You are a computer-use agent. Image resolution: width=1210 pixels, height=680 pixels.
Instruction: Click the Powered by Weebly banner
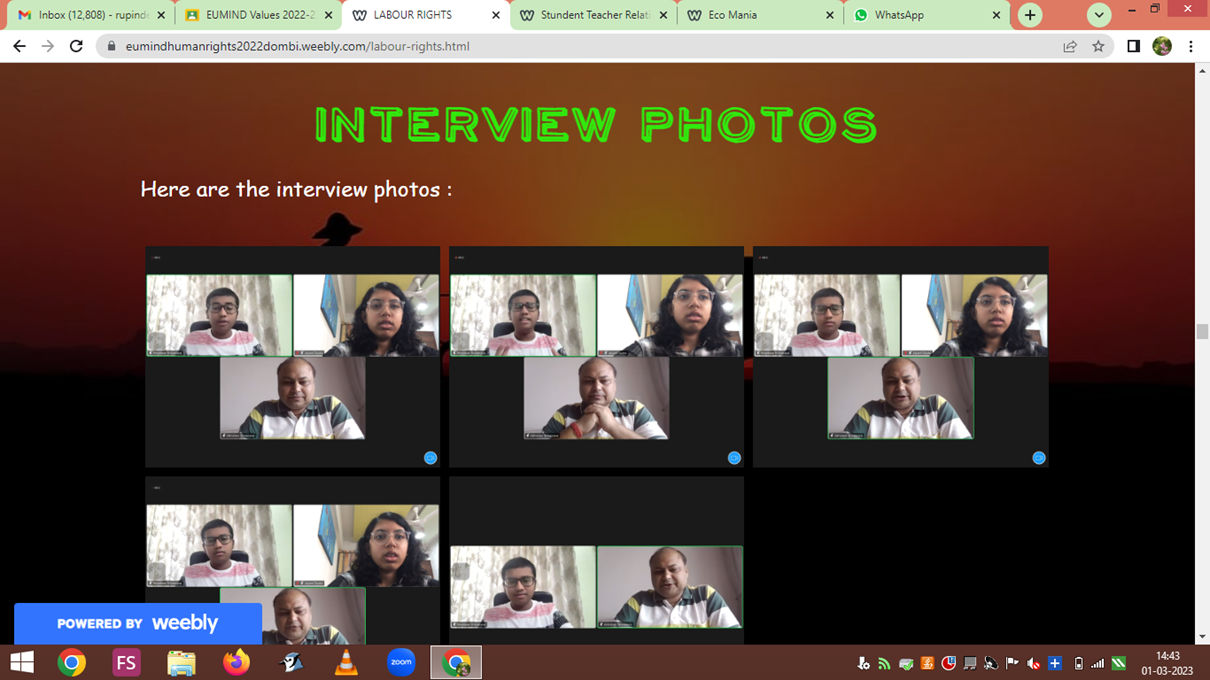[x=138, y=623]
